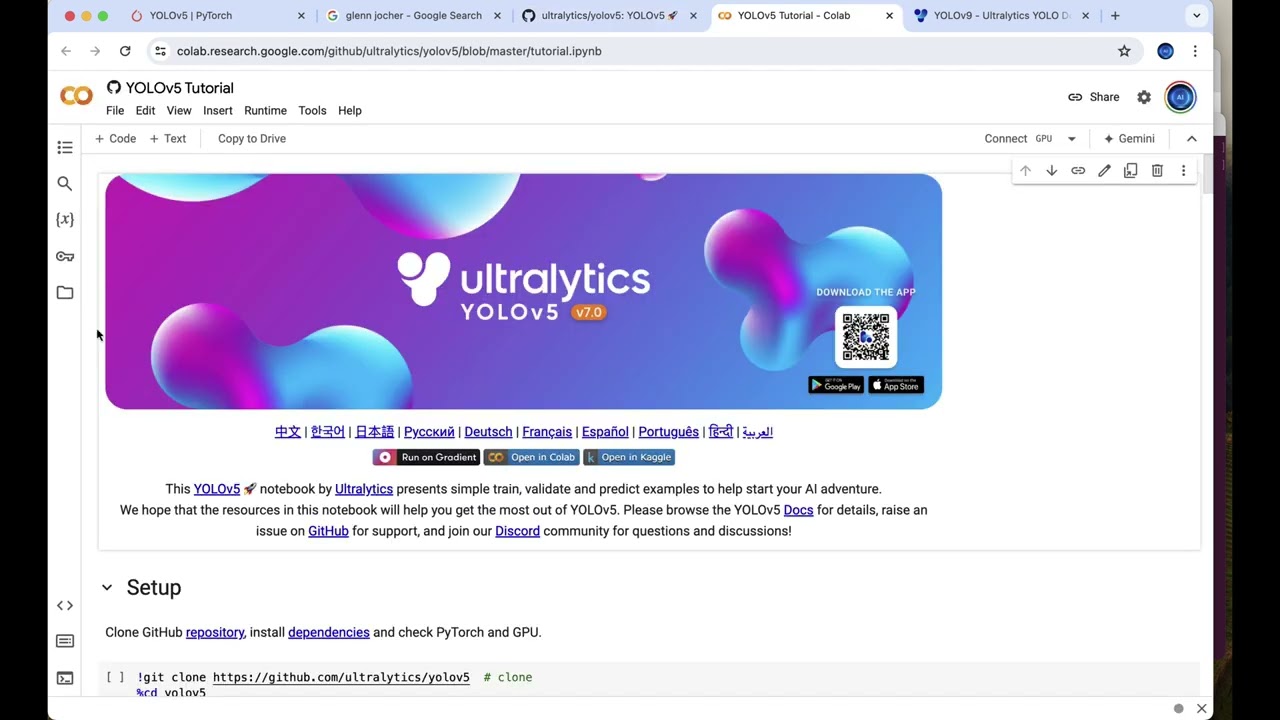The image size is (1280, 720).
Task: Open the Connect options dropdown arrow
Action: (1071, 139)
